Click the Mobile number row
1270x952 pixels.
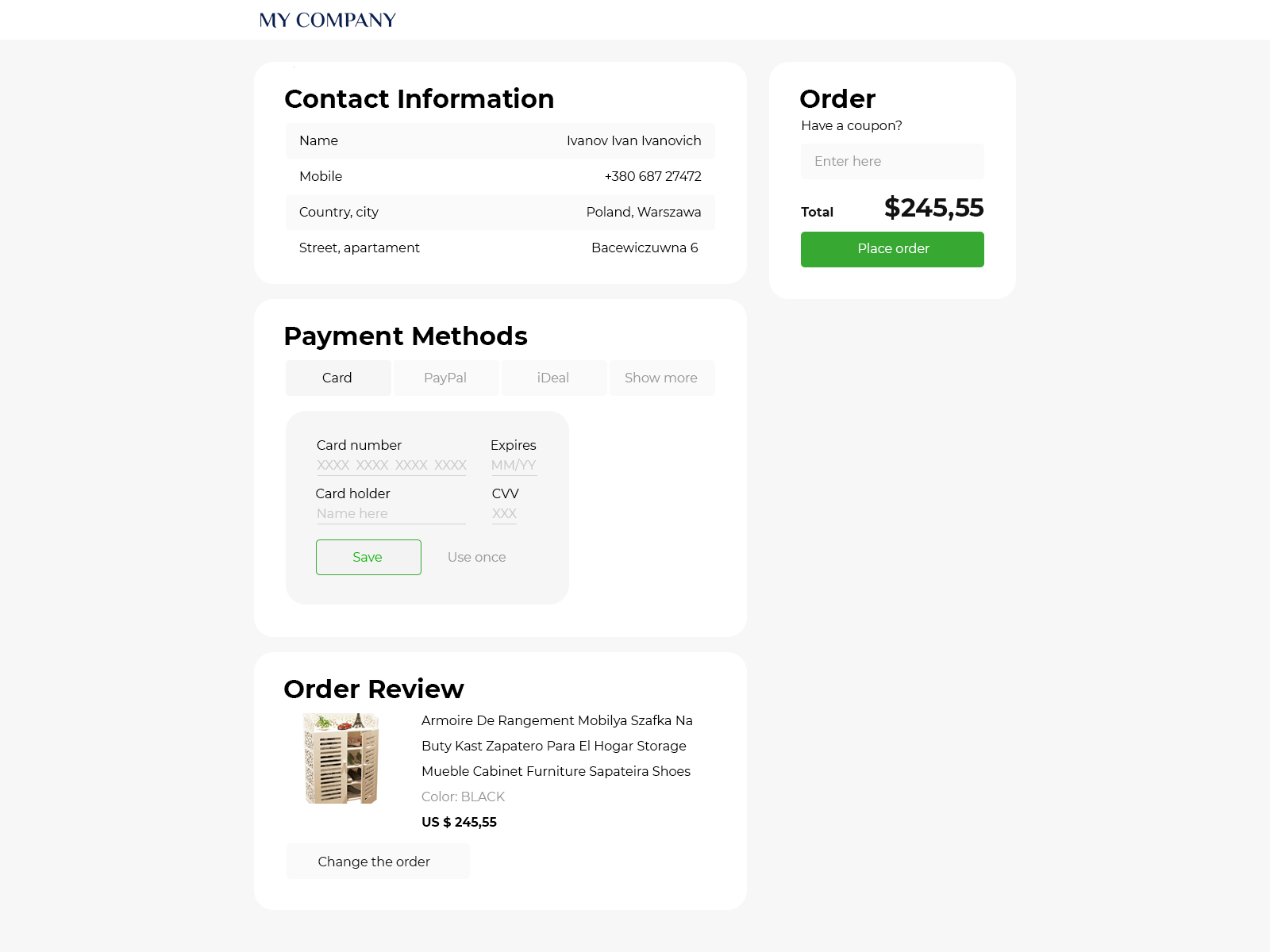(x=500, y=176)
